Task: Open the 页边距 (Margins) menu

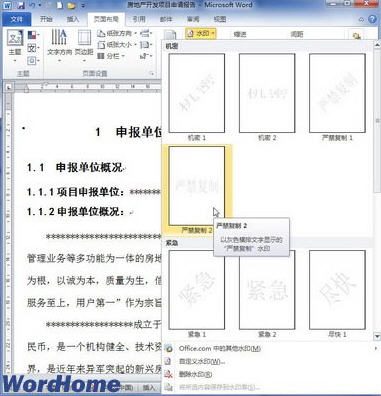Action: [84, 46]
